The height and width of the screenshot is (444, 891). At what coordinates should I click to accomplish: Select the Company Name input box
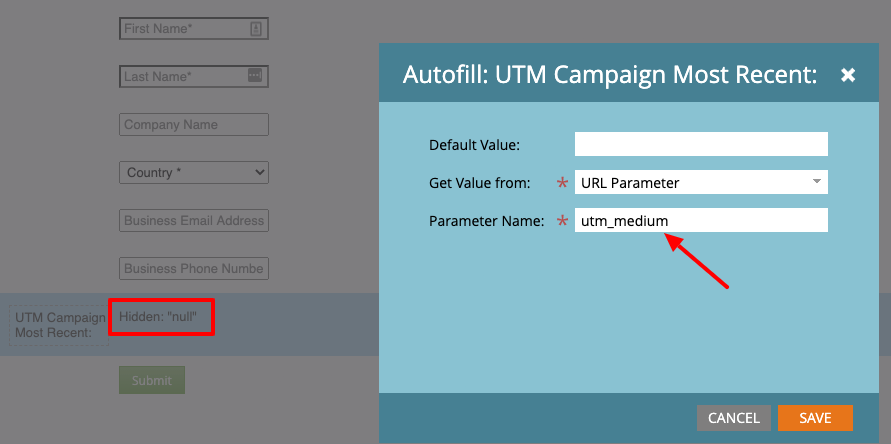[193, 125]
